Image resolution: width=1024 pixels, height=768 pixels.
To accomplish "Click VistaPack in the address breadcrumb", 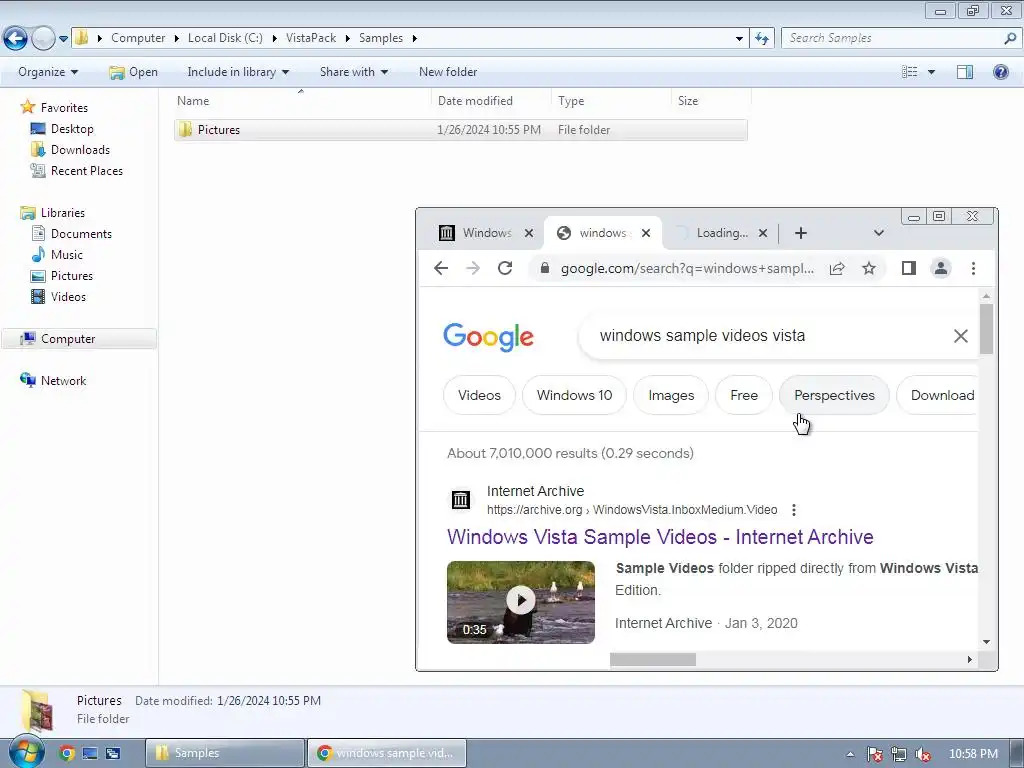I will [x=311, y=38].
